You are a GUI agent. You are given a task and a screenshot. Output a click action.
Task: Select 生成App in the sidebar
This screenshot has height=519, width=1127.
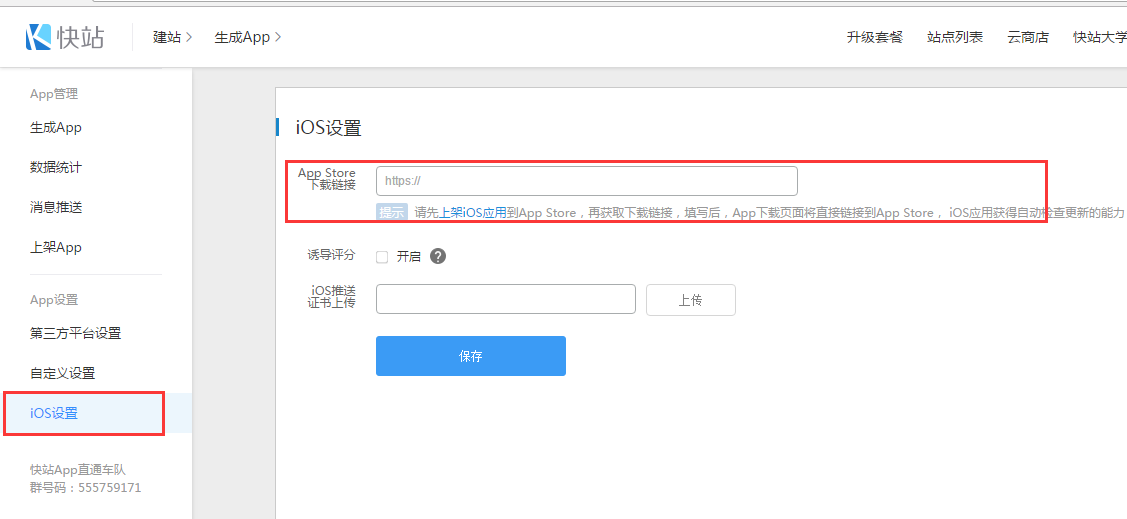coord(56,128)
